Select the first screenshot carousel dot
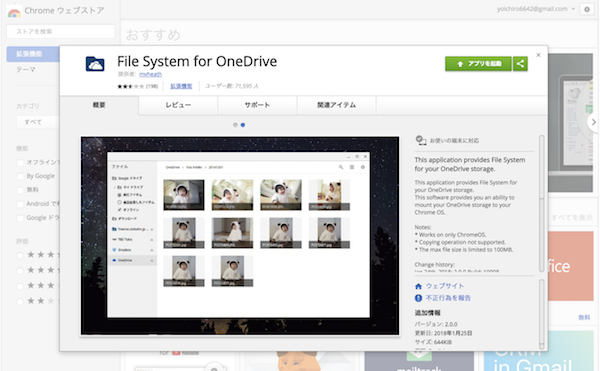The width and height of the screenshot is (600, 371). click(235, 125)
